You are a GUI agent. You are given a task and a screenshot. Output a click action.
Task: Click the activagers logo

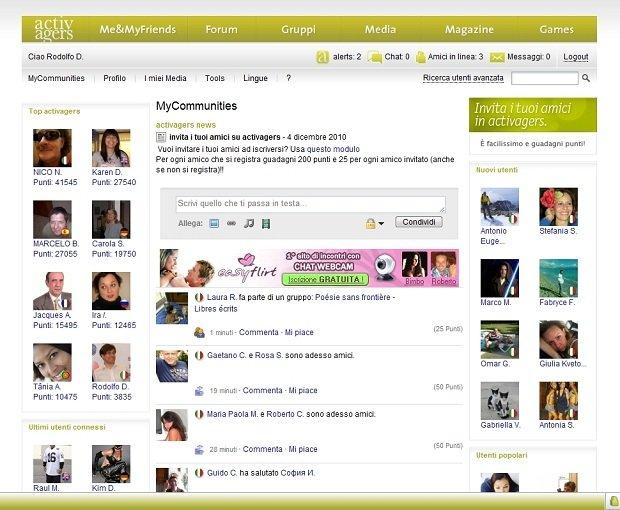point(54,29)
